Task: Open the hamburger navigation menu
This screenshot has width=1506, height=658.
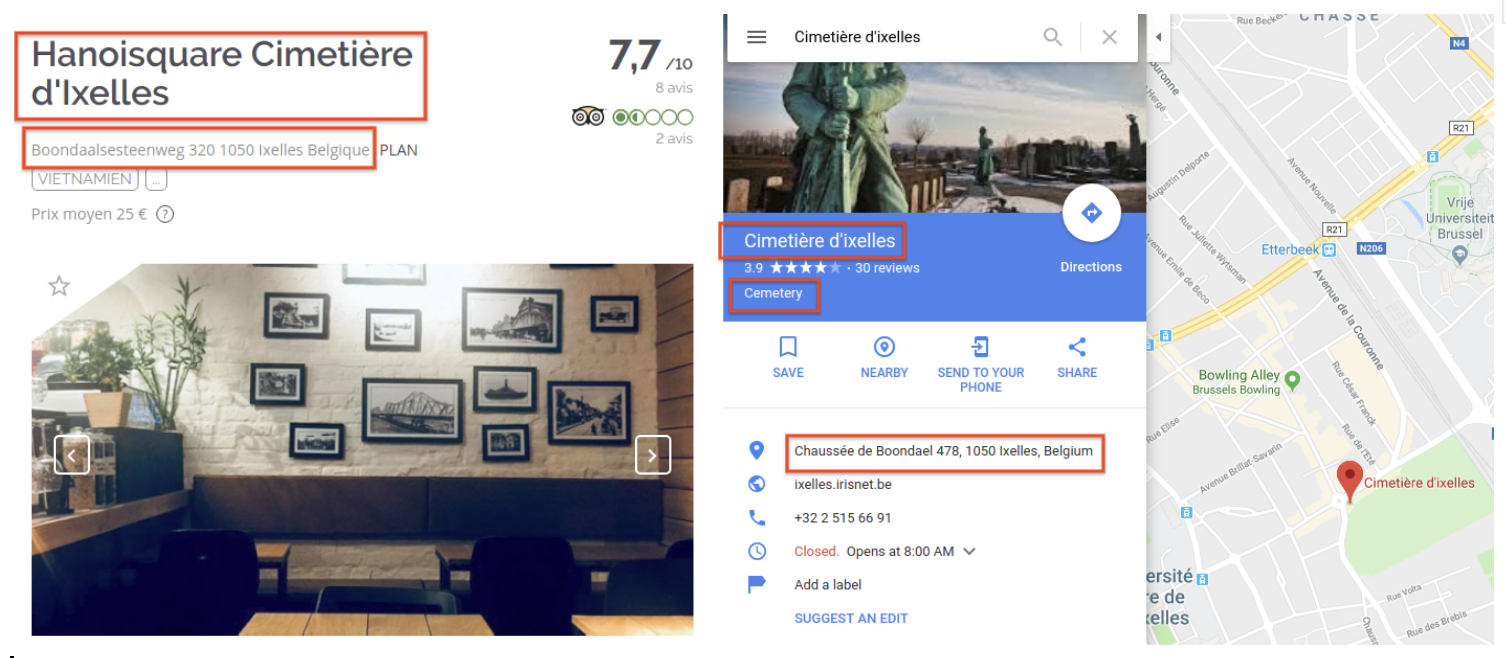Action: pos(757,36)
